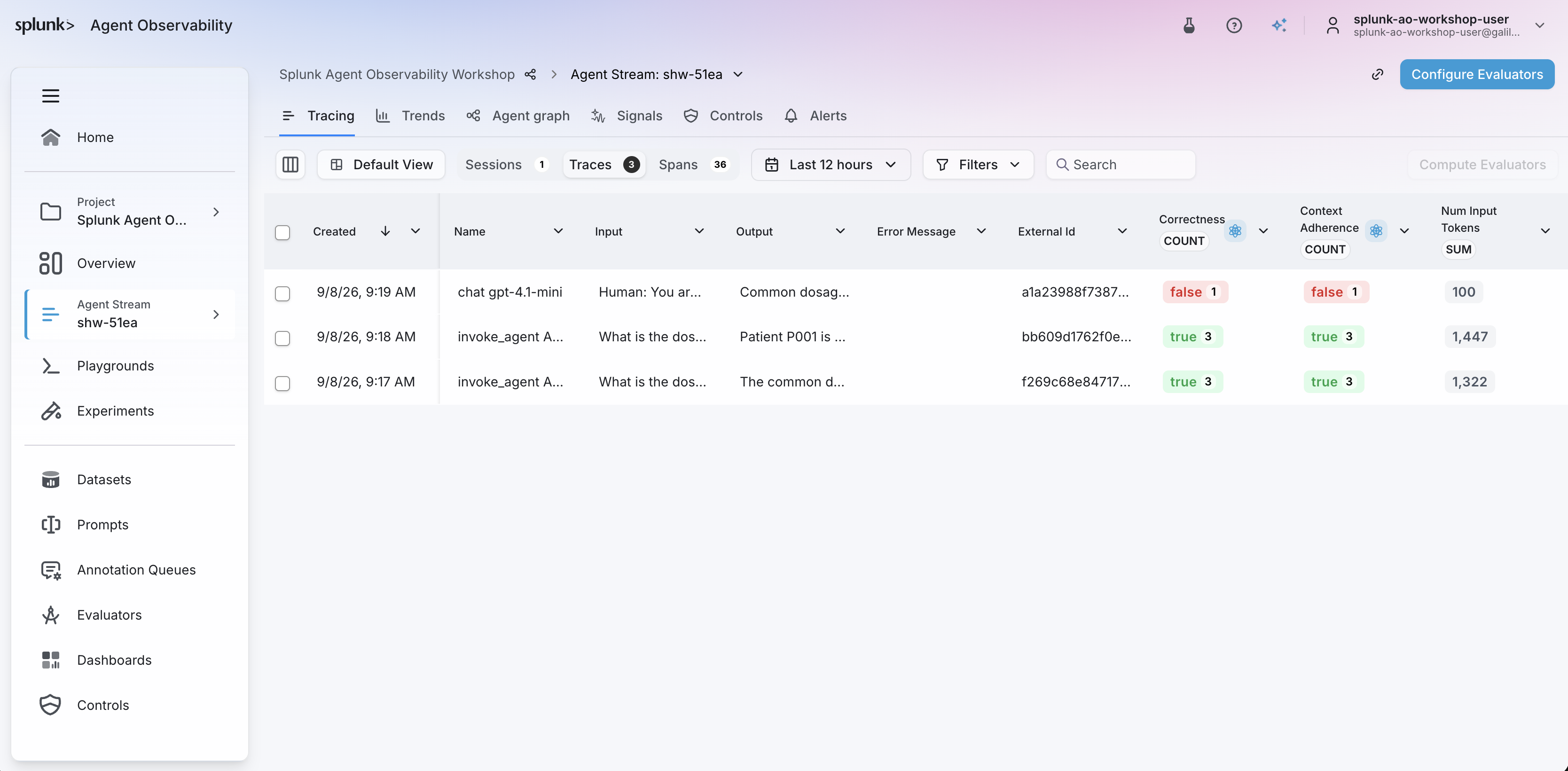Click the output 'Patient P001 is ...'

(792, 337)
